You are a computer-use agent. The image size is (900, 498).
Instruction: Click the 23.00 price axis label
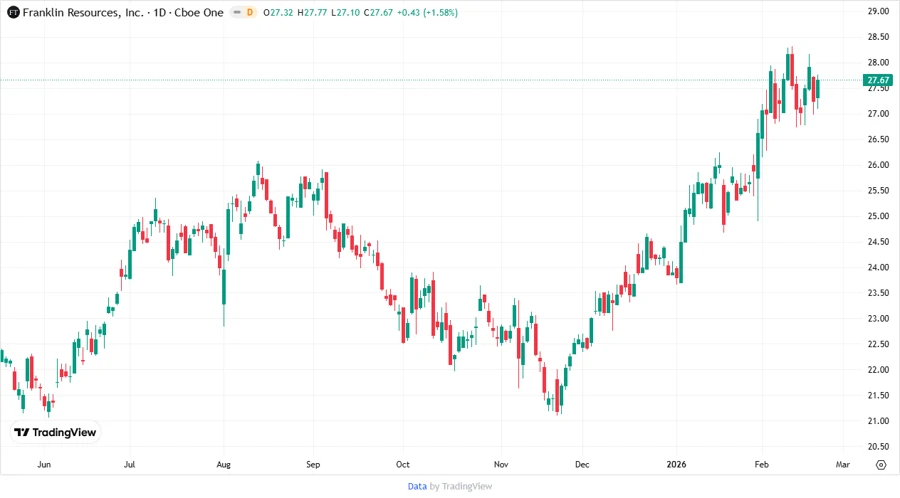878,318
